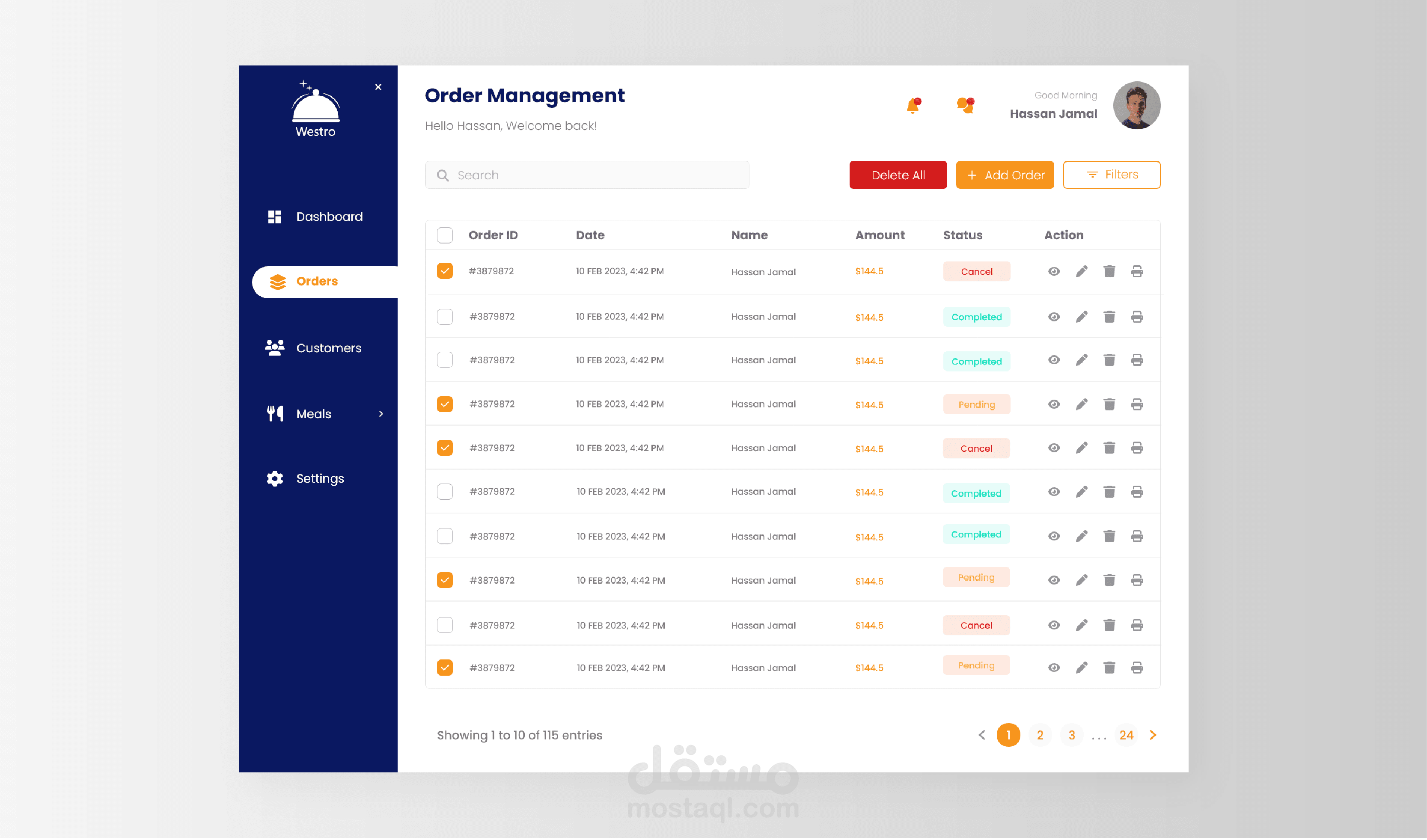
Task: Click the edit pencil in first order row
Action: click(x=1081, y=272)
